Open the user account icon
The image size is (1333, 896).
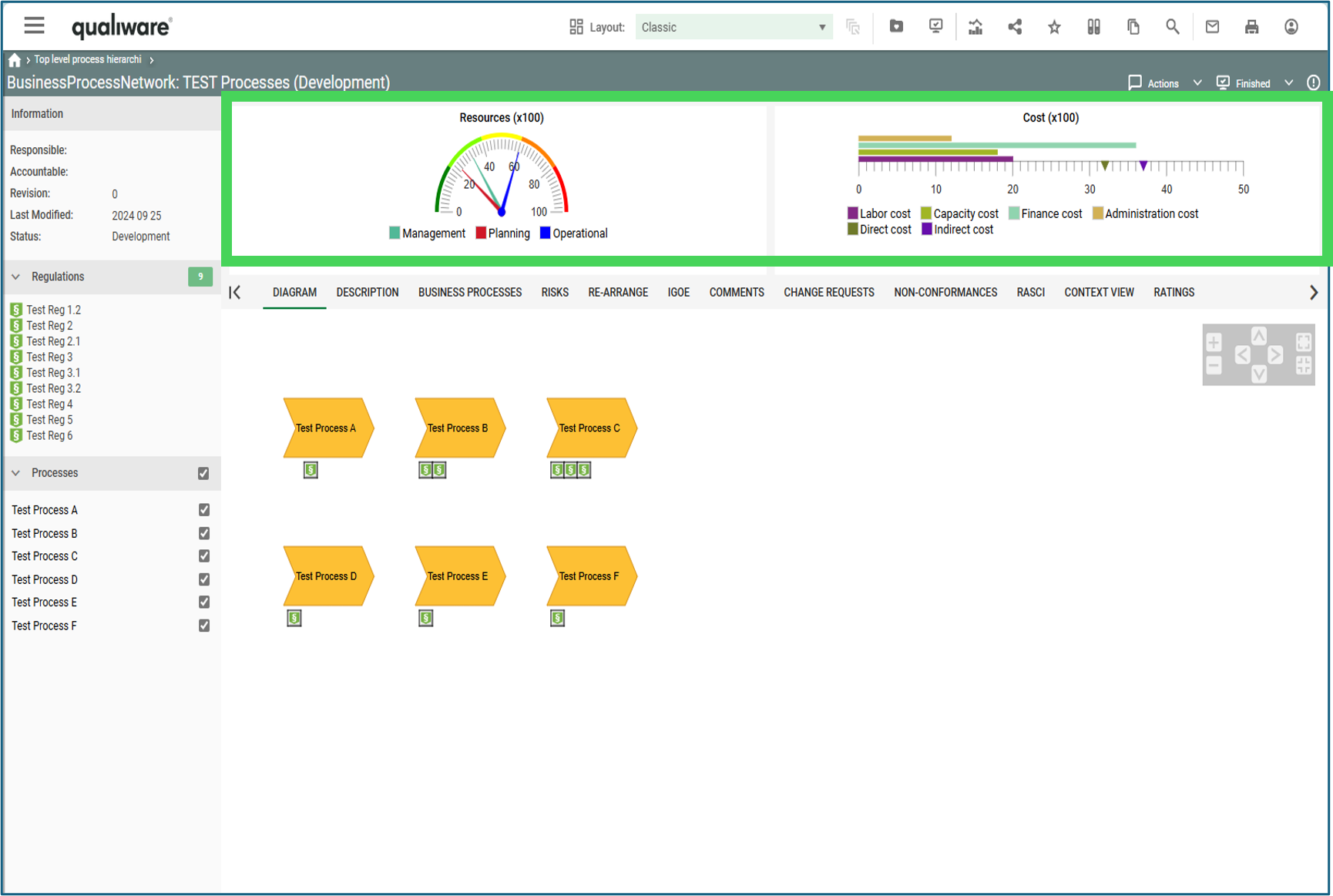pyautogui.click(x=1291, y=27)
